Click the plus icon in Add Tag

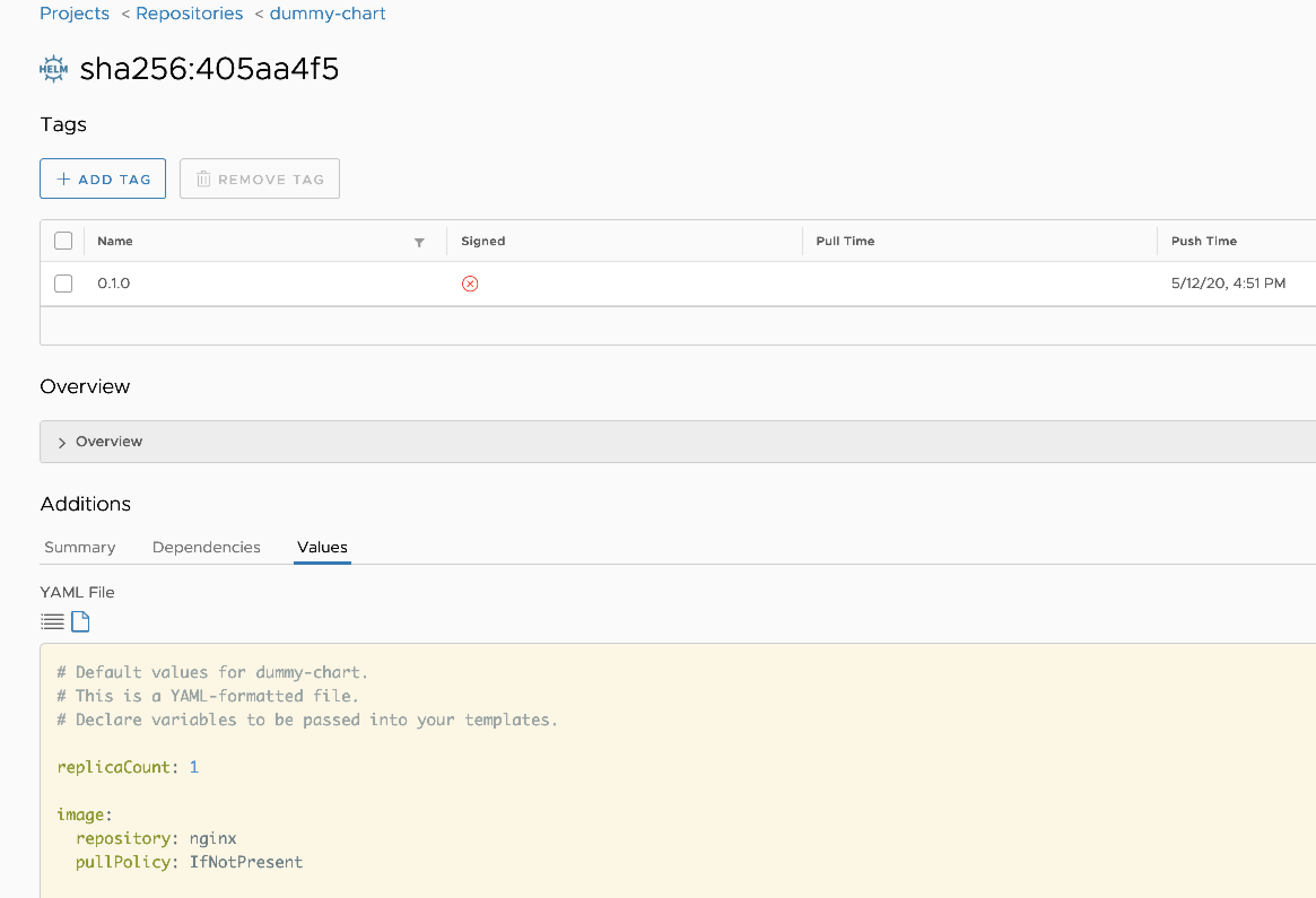[x=63, y=180]
